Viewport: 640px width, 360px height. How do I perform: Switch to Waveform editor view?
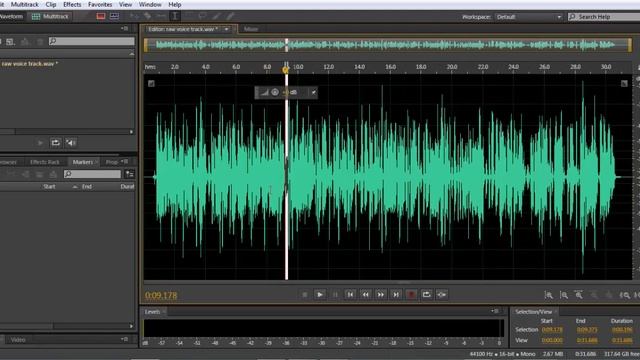[x=11, y=16]
